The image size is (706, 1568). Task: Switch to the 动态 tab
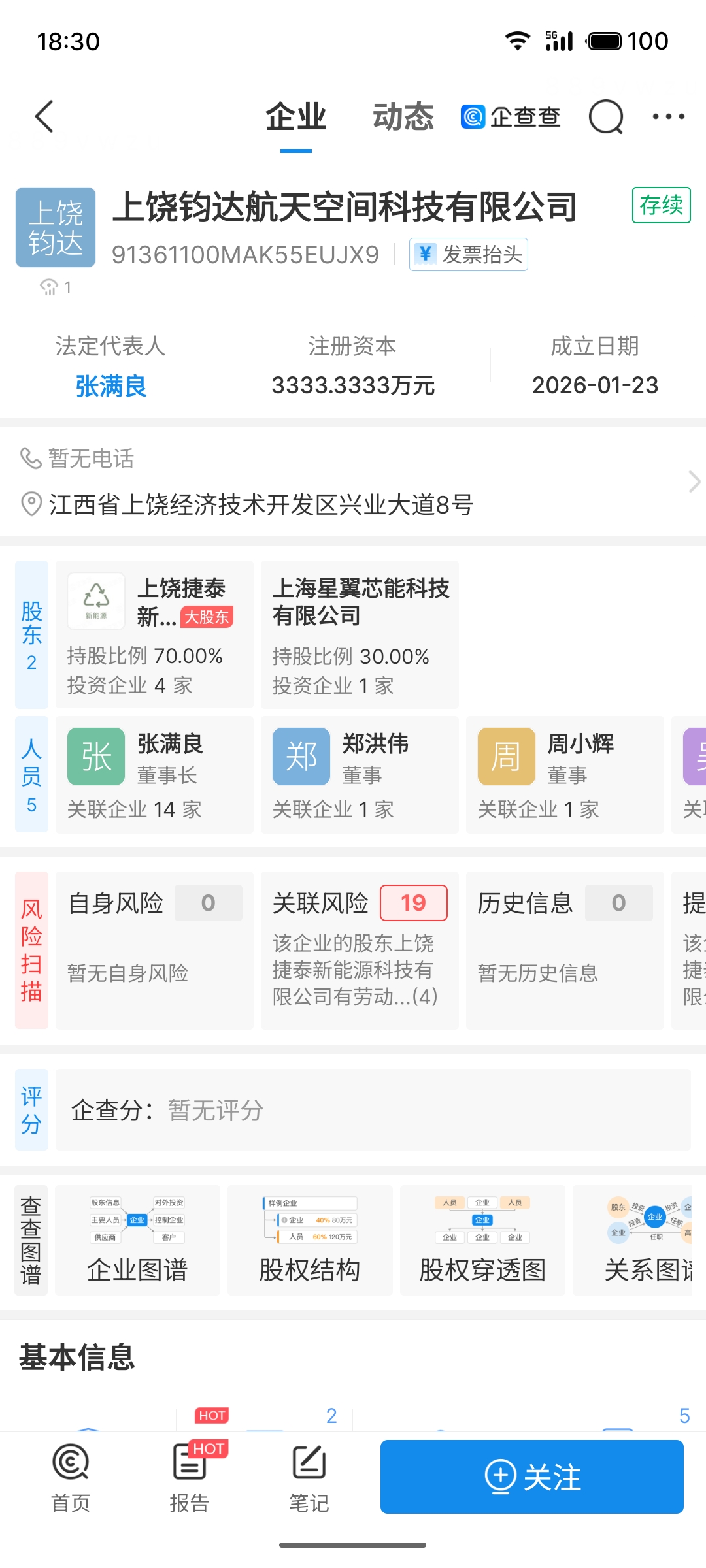point(403,117)
